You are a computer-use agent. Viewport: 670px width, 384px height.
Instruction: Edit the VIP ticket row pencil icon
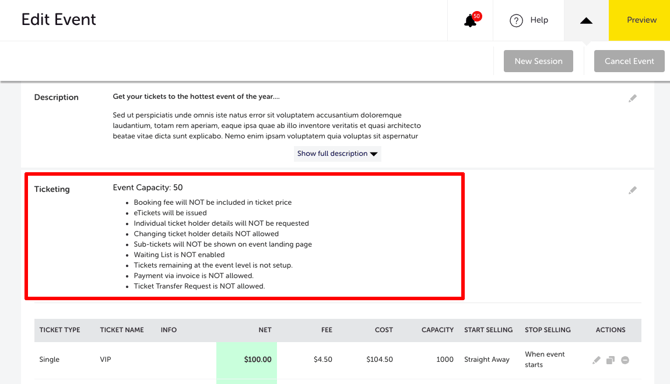(597, 360)
